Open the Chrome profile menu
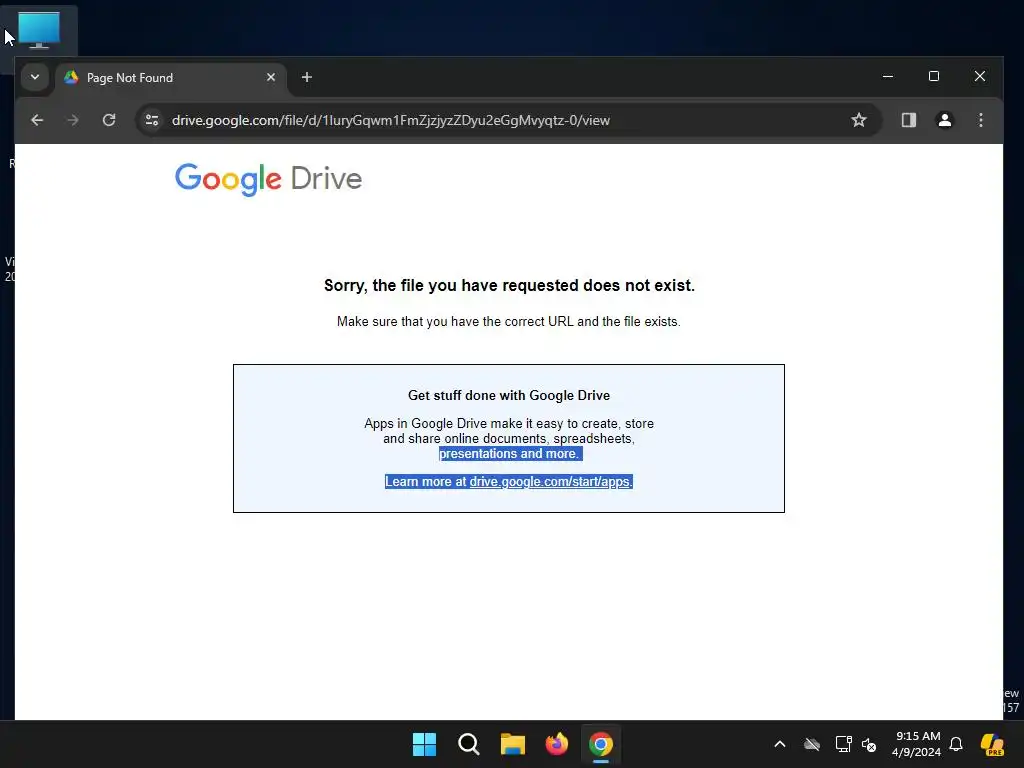1024x768 pixels. 944,120
